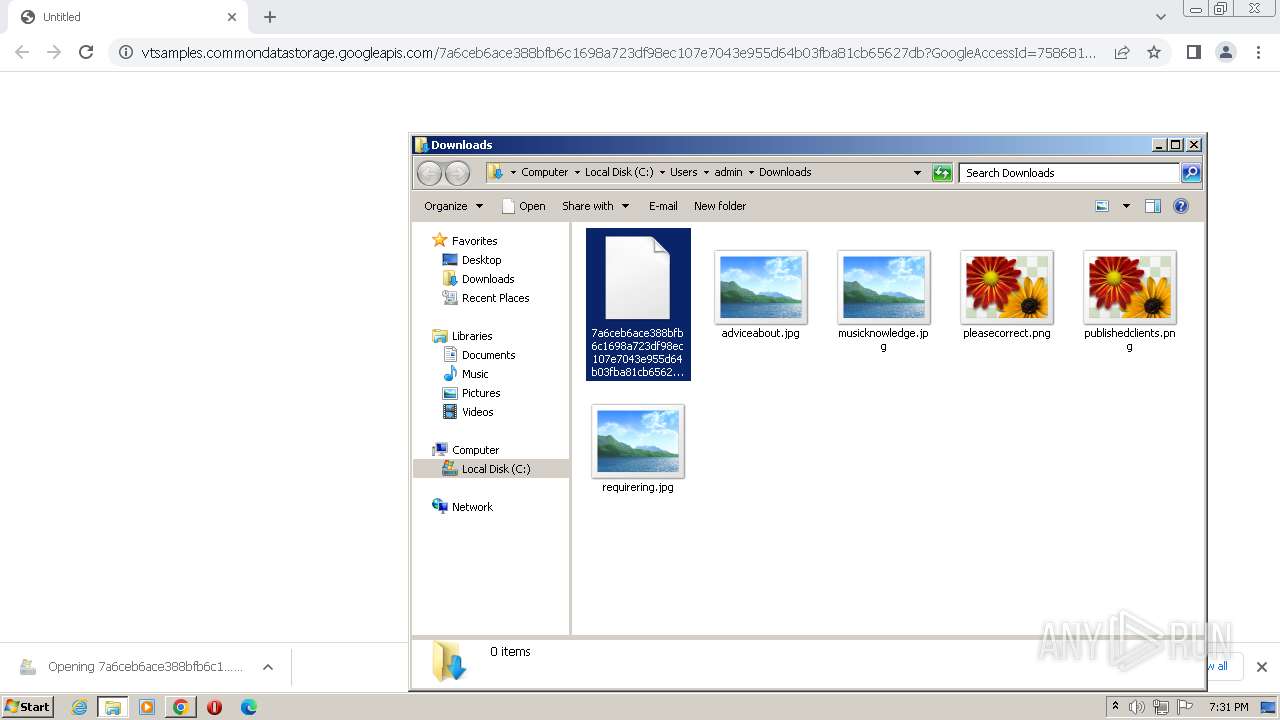
Task: Open a new Chrome tab
Action: coord(270,17)
